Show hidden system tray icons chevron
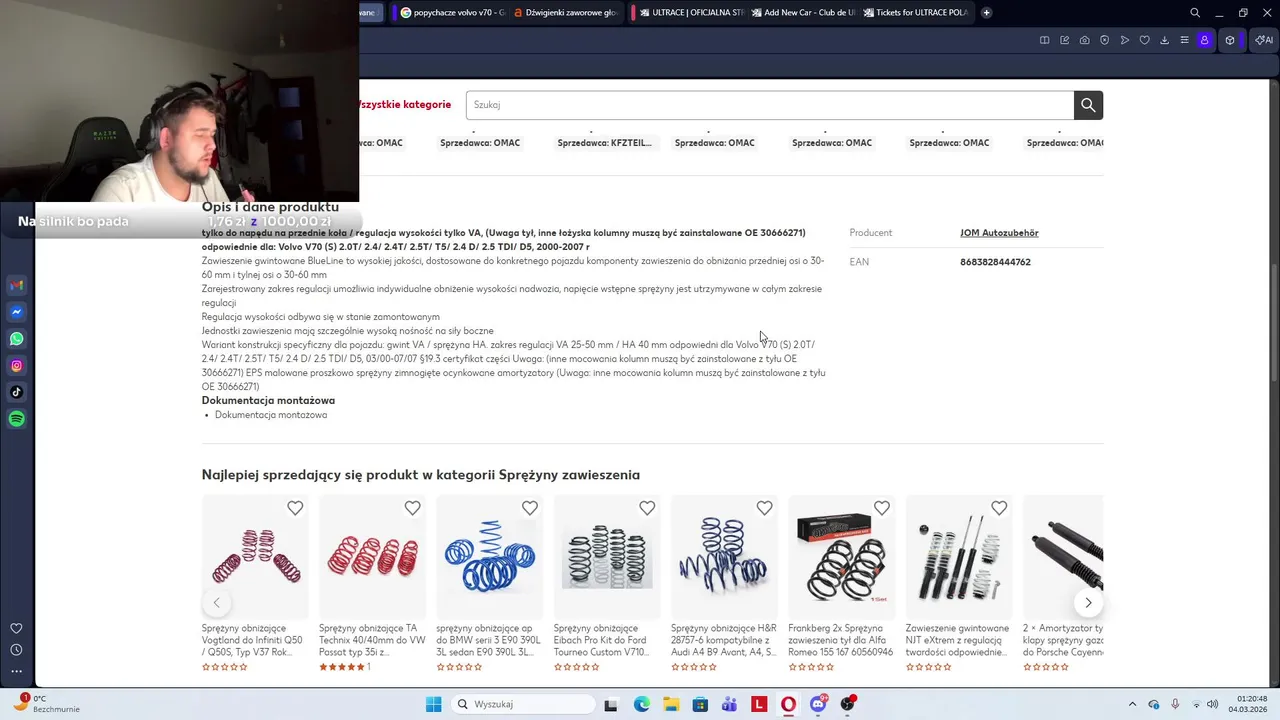The image size is (1280, 720). point(1132,704)
